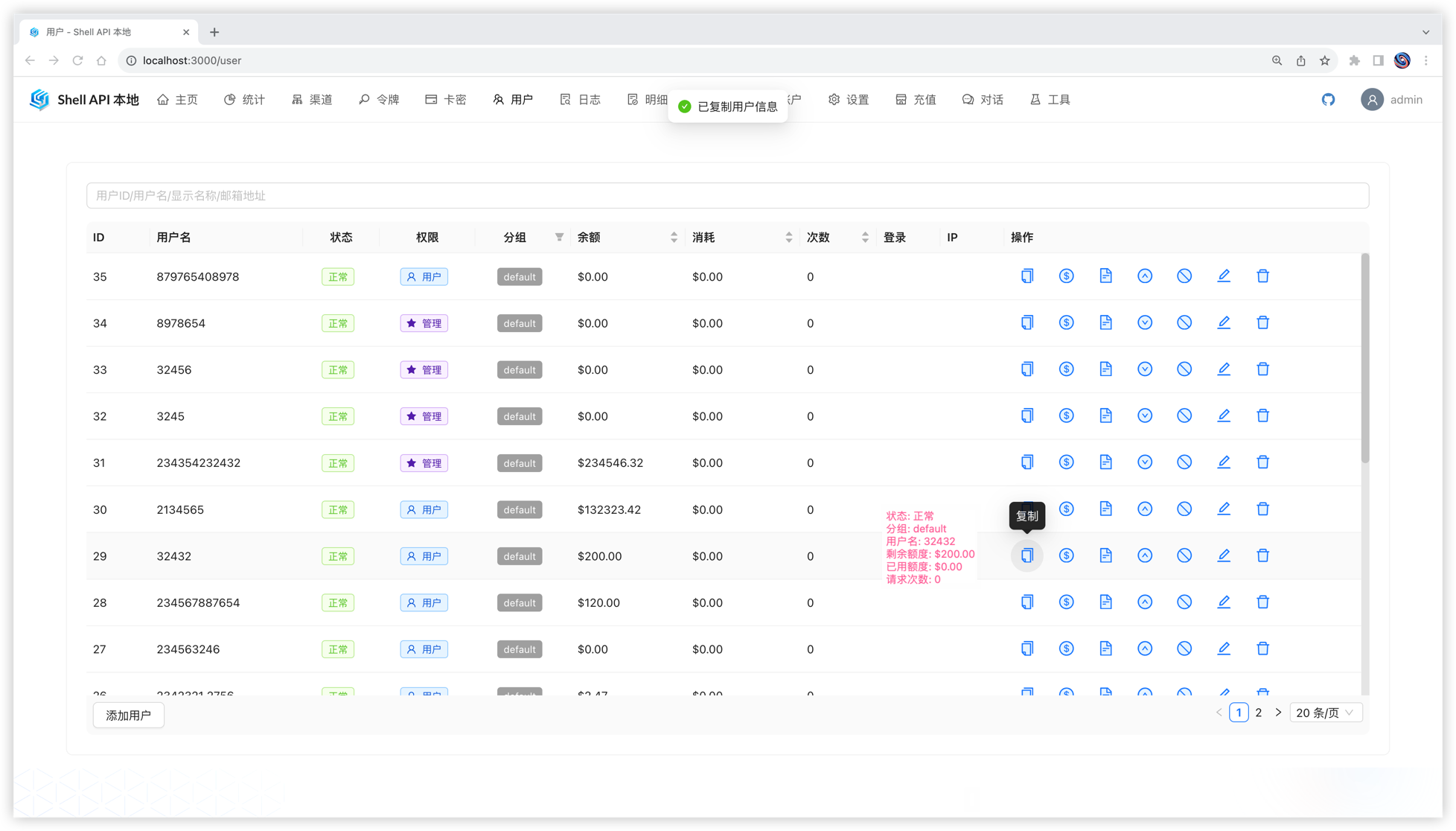Edit user 2134565 with pencil icon
Screen dimensions: 1456x831
coord(1224,509)
